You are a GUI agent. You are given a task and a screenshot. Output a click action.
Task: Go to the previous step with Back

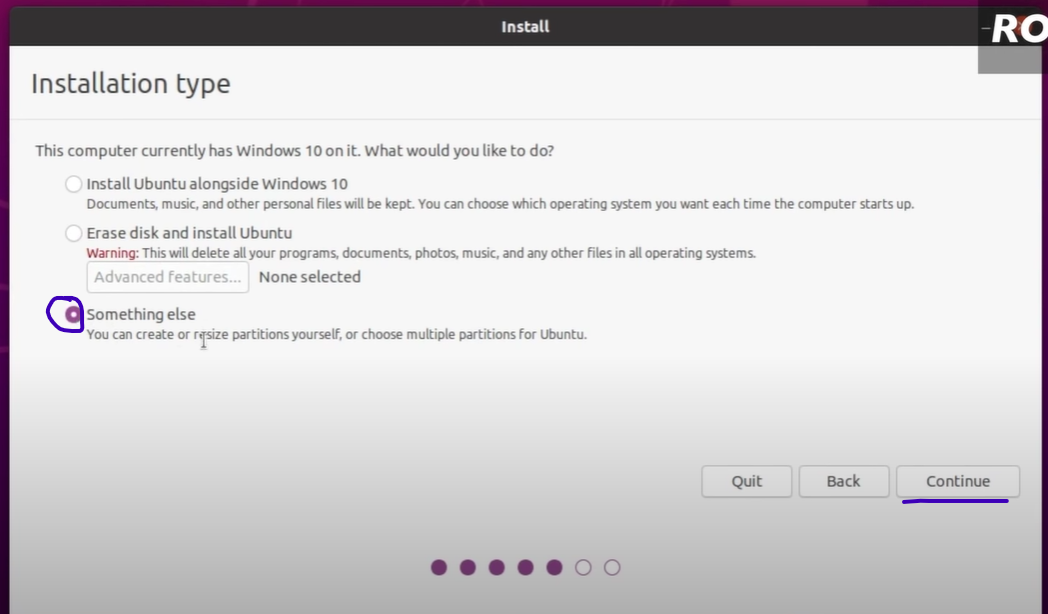point(843,481)
